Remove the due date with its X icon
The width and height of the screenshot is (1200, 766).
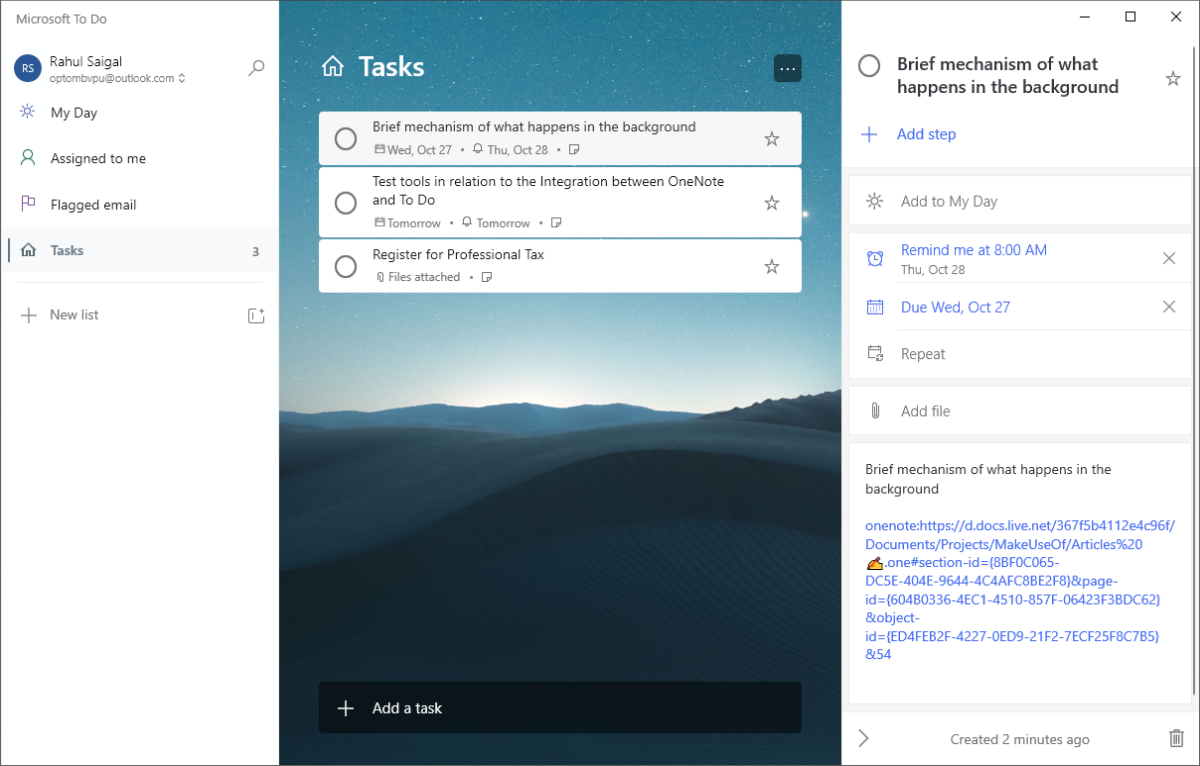click(1169, 307)
